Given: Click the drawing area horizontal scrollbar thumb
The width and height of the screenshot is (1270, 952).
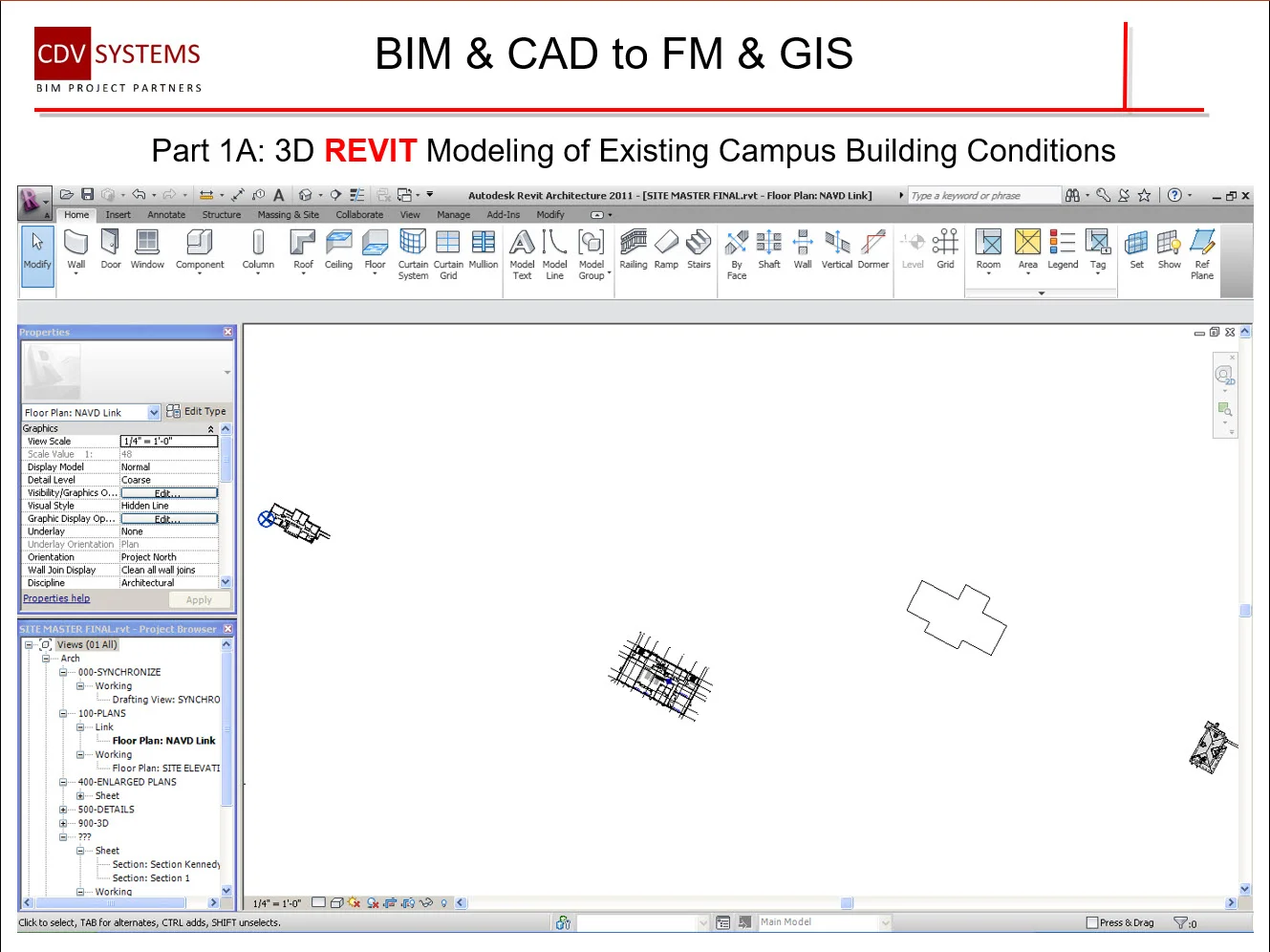Looking at the screenshot, I should [x=847, y=903].
